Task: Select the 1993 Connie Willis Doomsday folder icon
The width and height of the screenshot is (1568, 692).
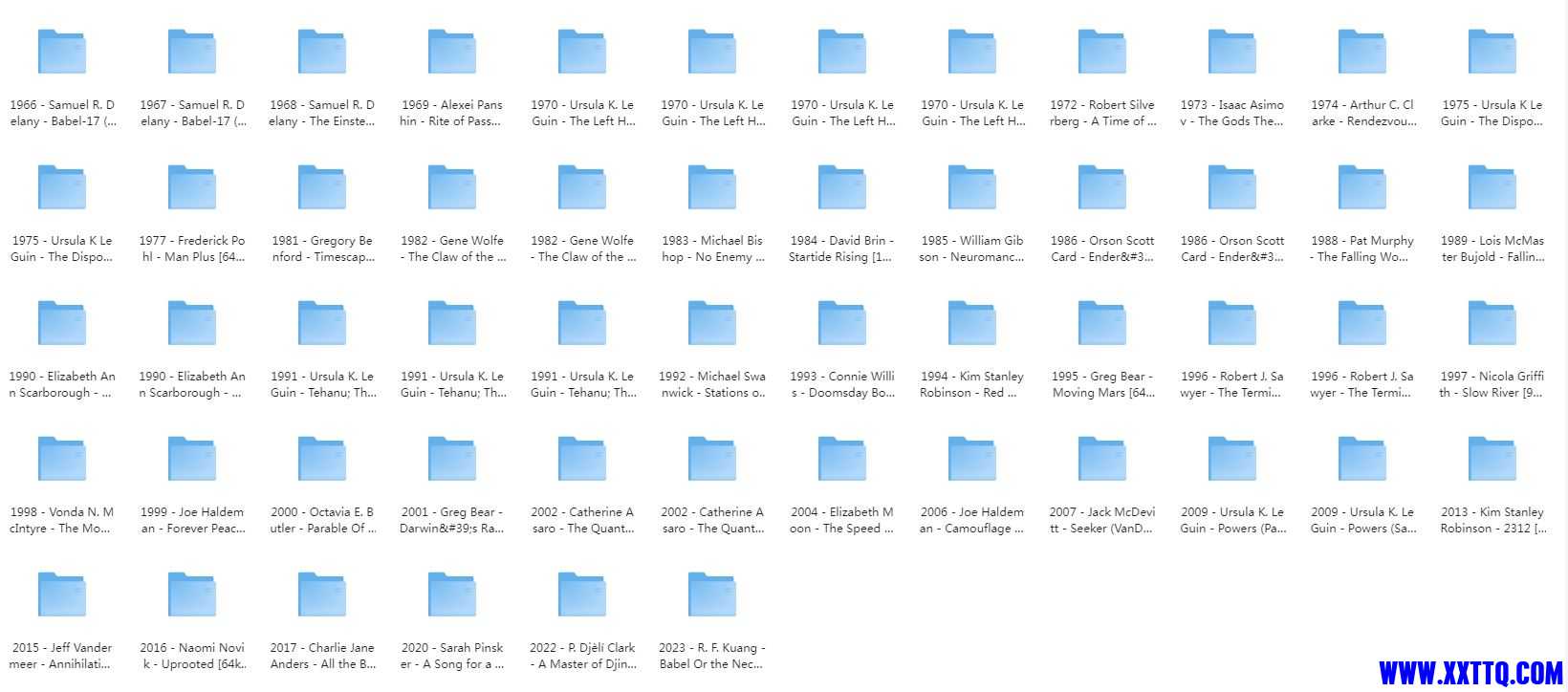Action: click(842, 323)
